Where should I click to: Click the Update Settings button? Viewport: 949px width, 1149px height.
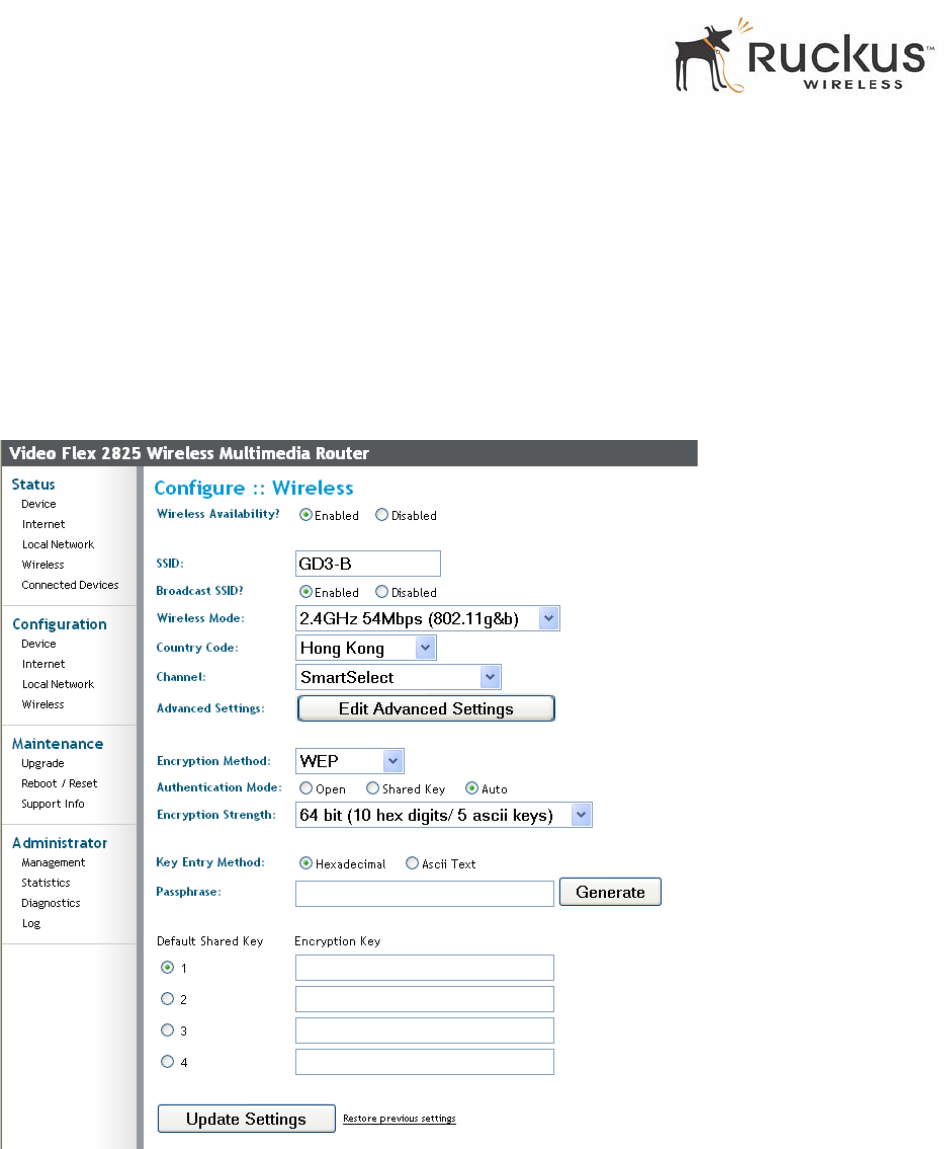click(x=246, y=1119)
